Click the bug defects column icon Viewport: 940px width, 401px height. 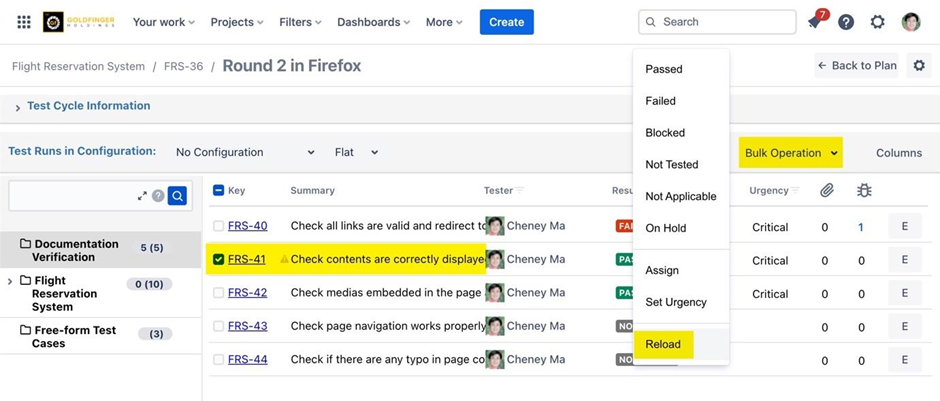(x=864, y=190)
